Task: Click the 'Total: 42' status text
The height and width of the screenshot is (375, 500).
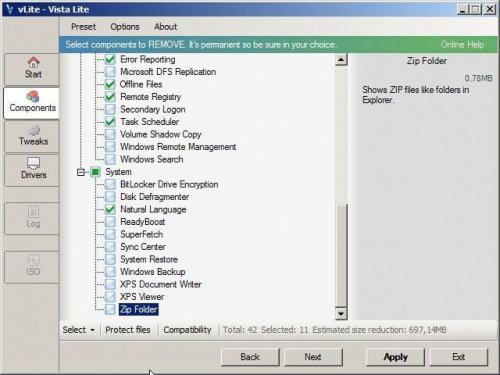Action: click(x=240, y=330)
